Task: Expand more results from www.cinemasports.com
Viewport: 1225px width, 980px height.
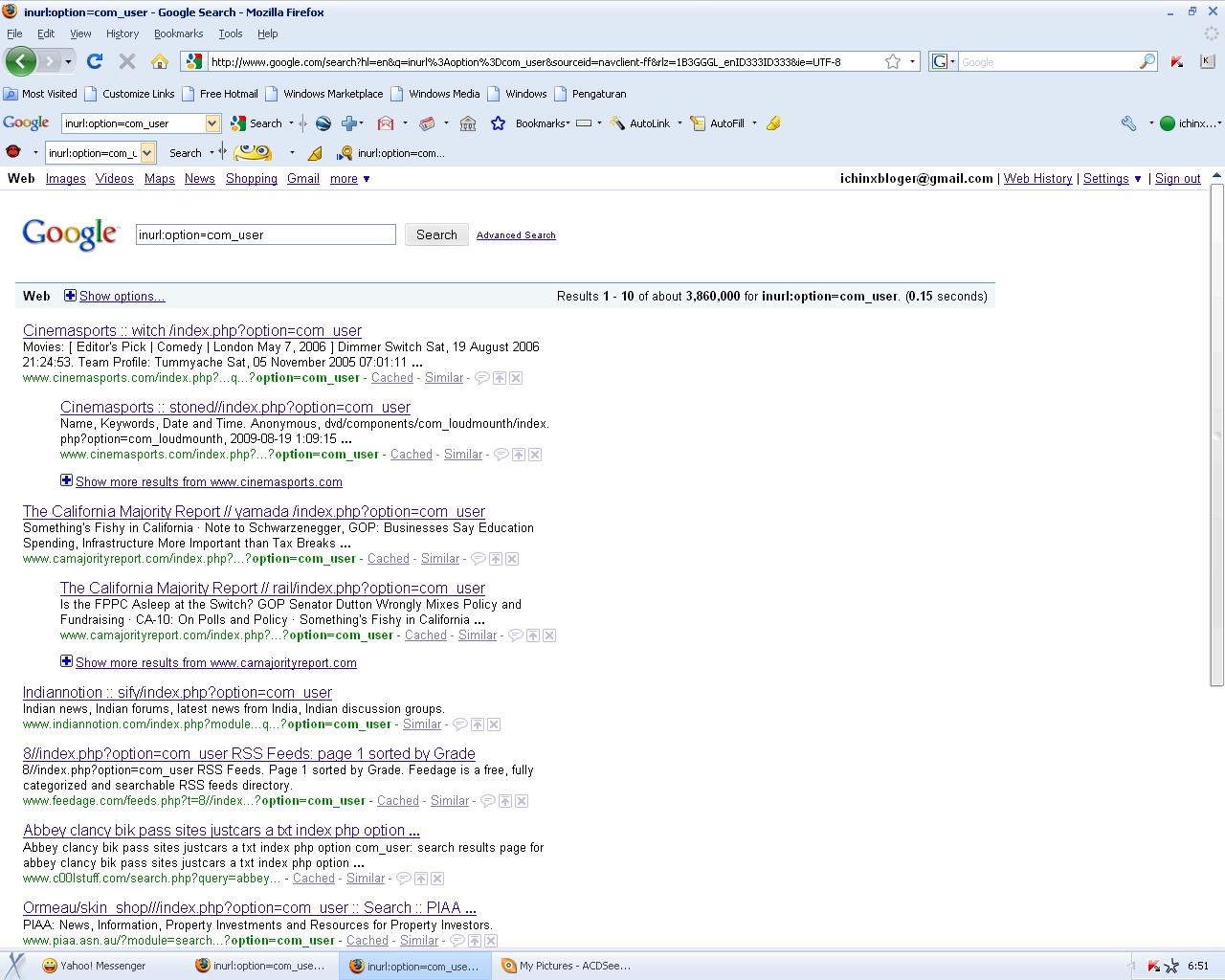Action: tap(201, 481)
